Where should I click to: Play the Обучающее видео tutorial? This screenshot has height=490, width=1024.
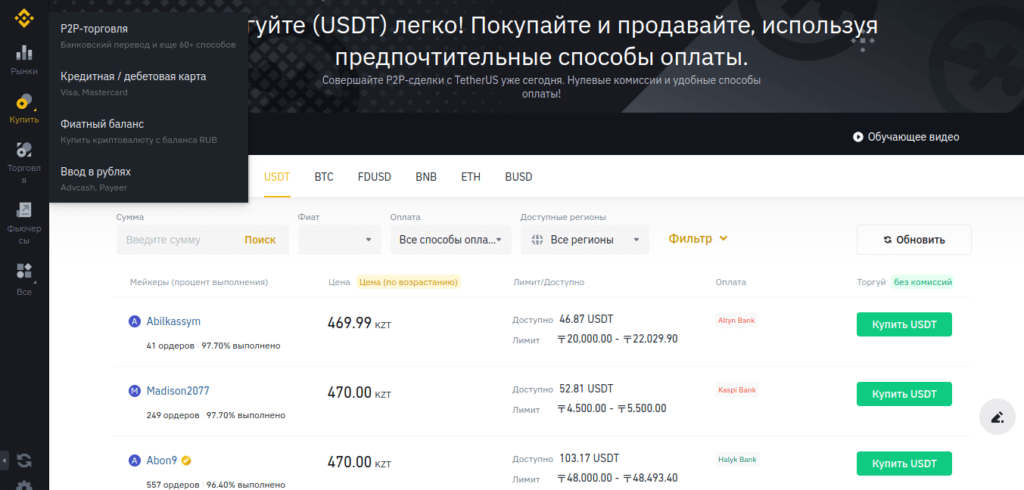point(905,137)
